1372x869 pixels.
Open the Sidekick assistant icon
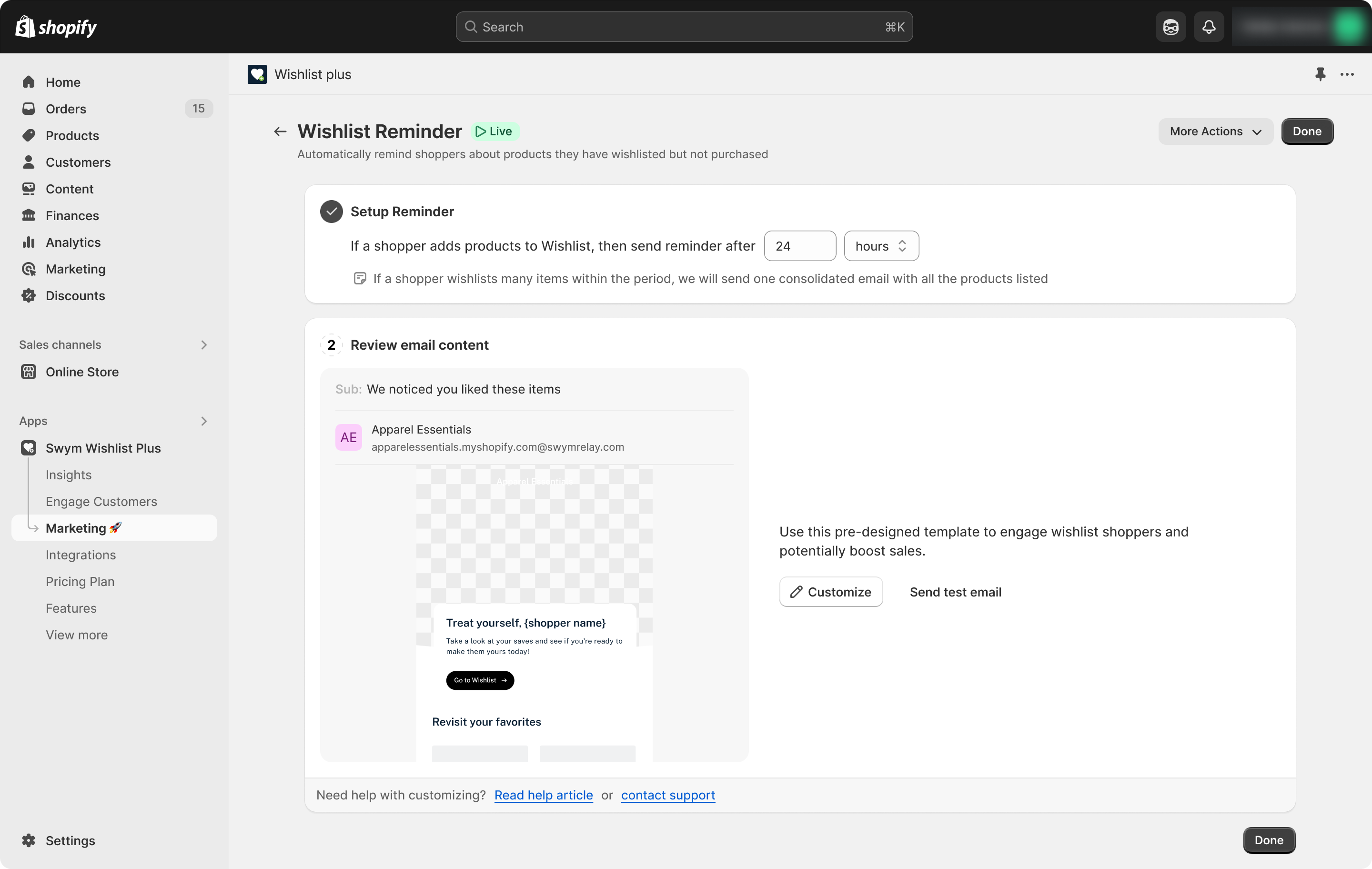pos(1170,27)
